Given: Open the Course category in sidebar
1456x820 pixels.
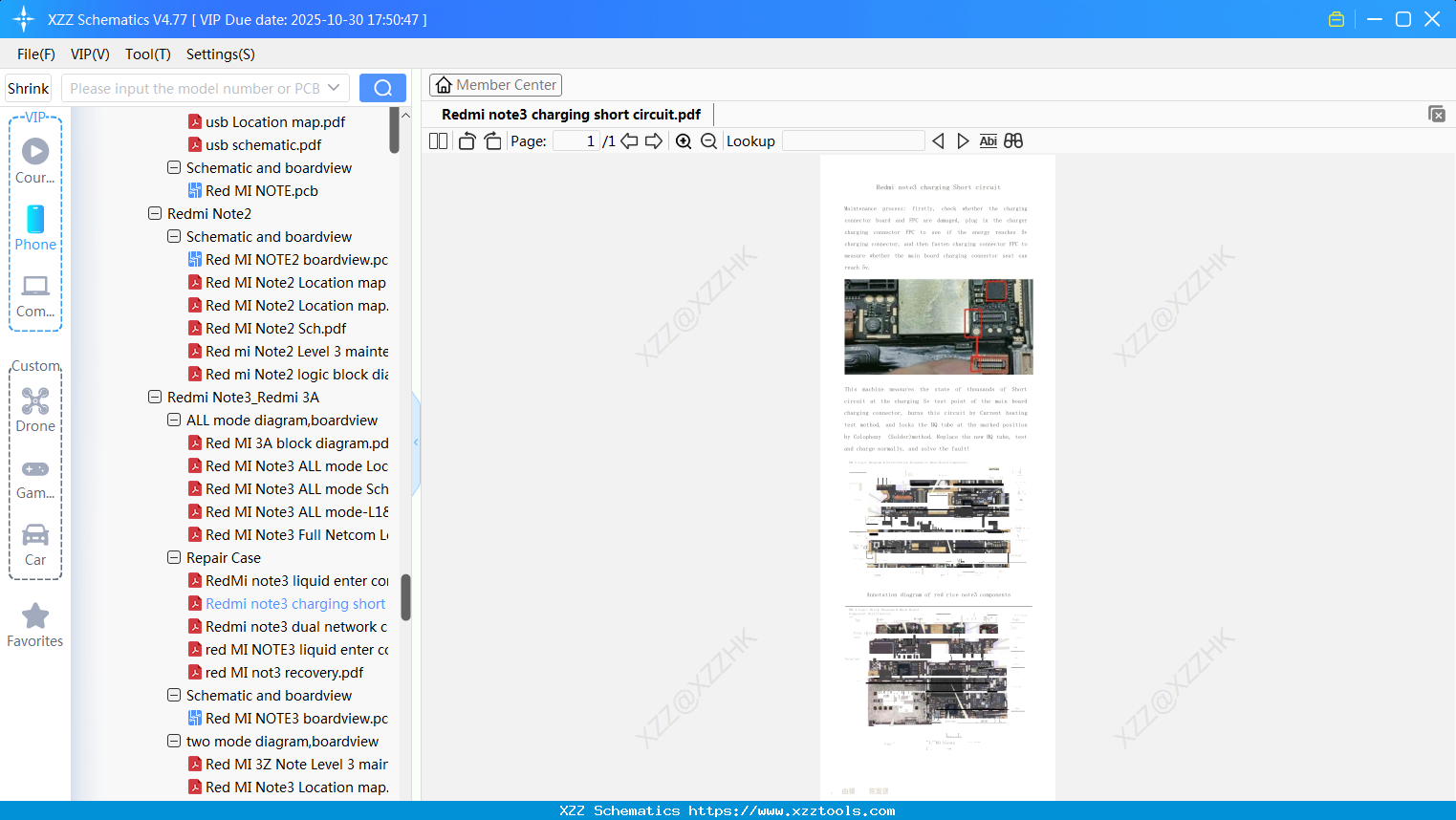Looking at the screenshot, I should pyautogui.click(x=35, y=161).
